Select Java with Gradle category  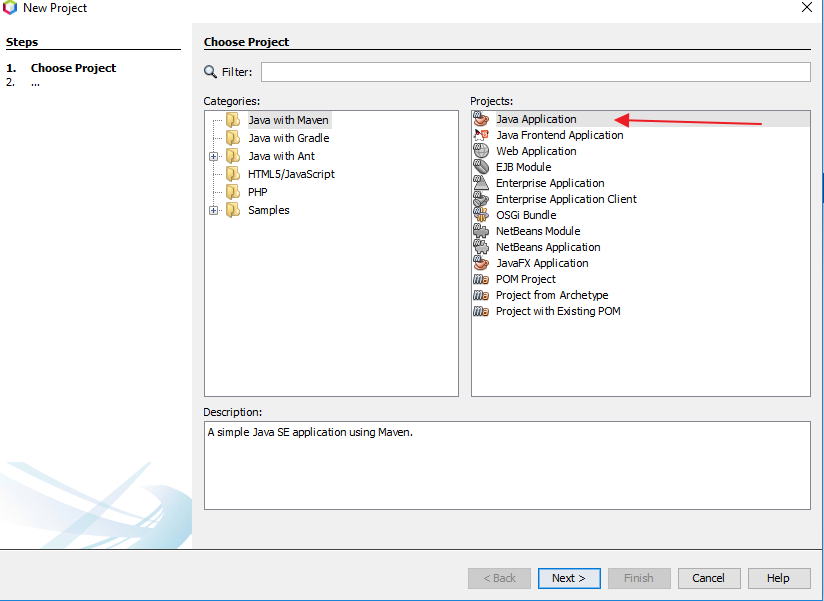289,138
